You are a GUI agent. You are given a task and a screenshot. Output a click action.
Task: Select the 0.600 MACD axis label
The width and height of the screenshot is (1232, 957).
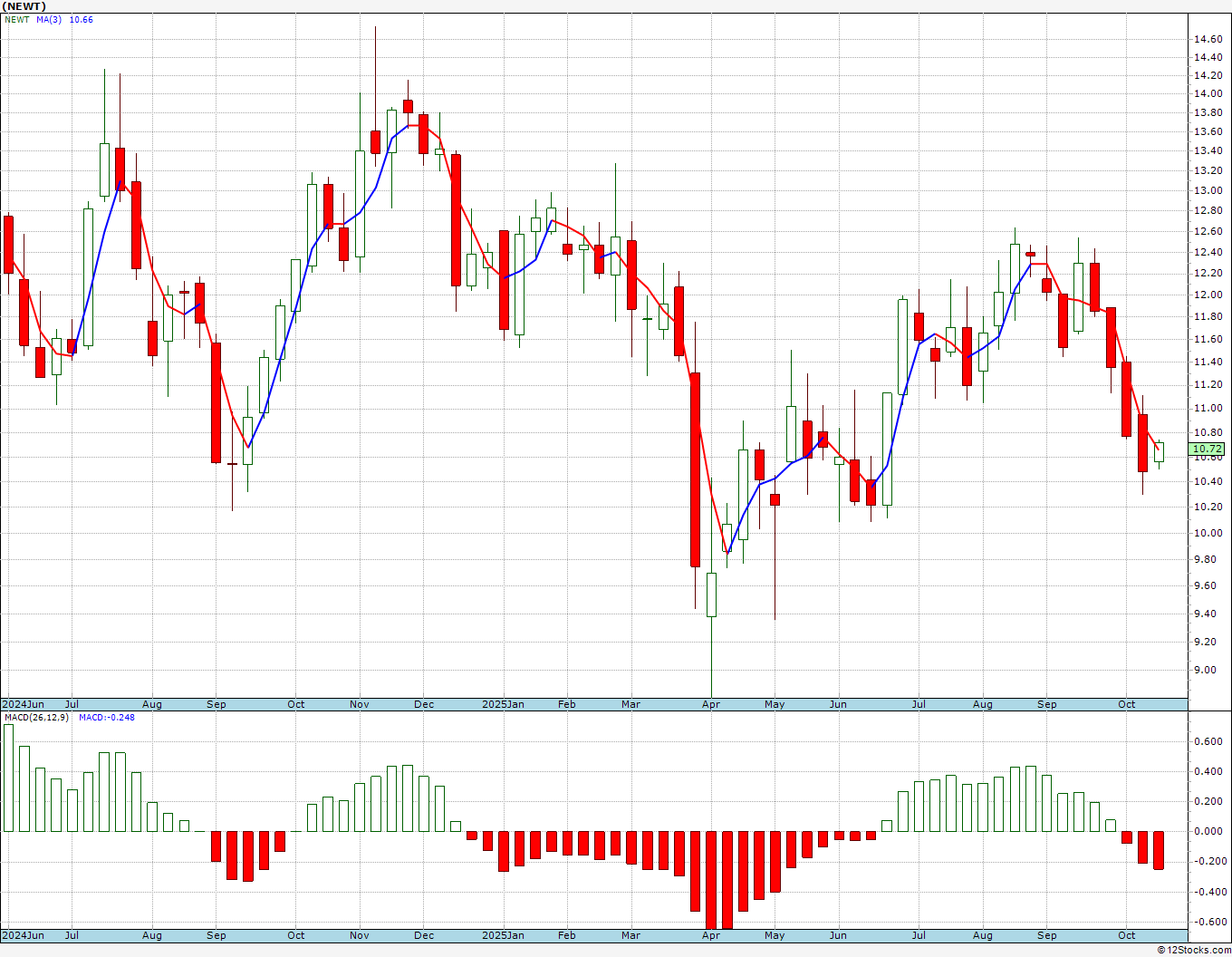point(1209,741)
